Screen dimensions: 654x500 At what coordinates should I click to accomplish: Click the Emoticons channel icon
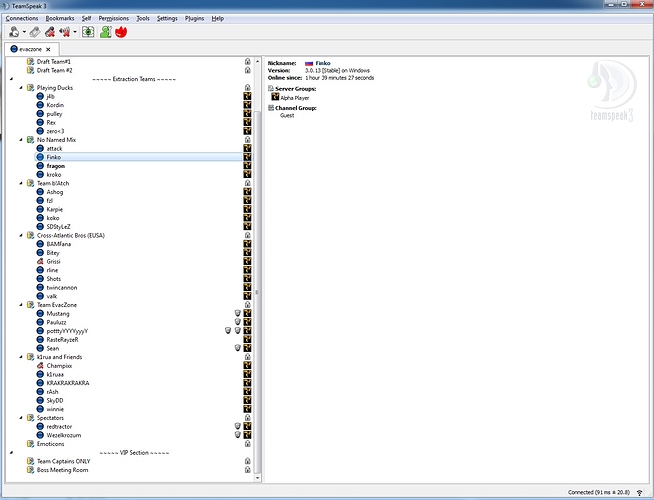30,444
